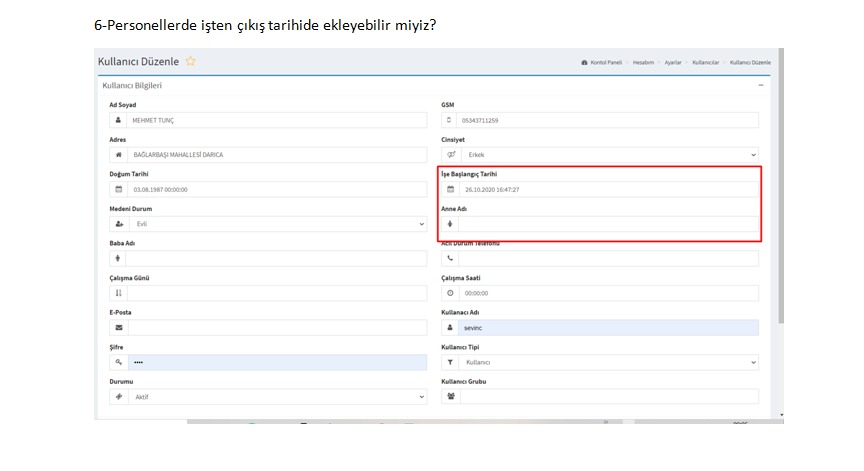Image resolution: width=864 pixels, height=471 pixels.
Task: Click the envelope icon beside E-Posta
Action: (x=118, y=327)
